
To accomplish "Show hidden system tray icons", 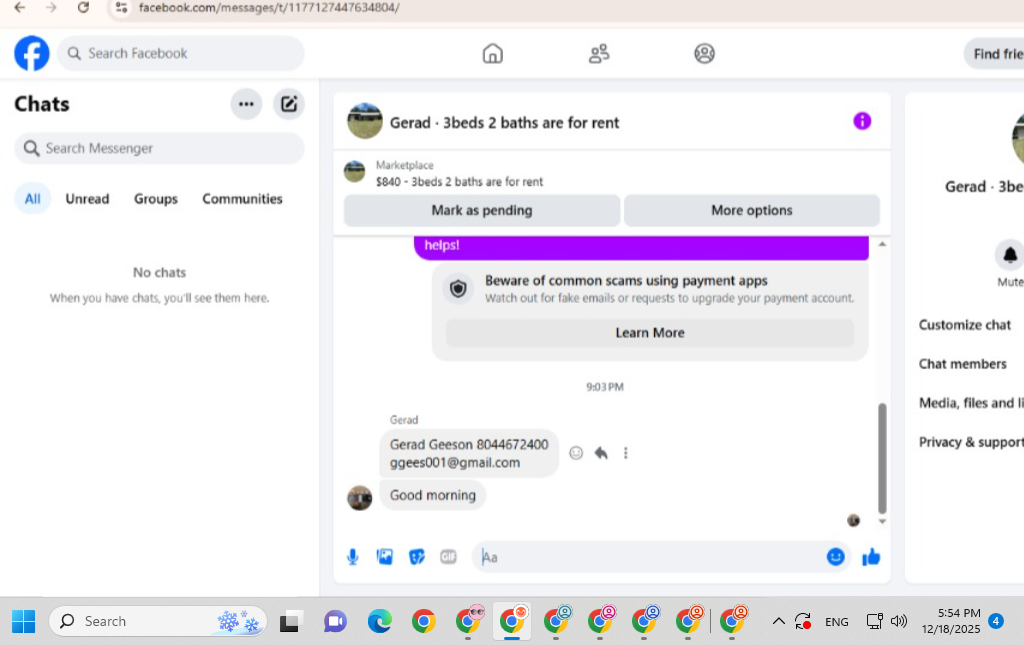I will point(778,621).
